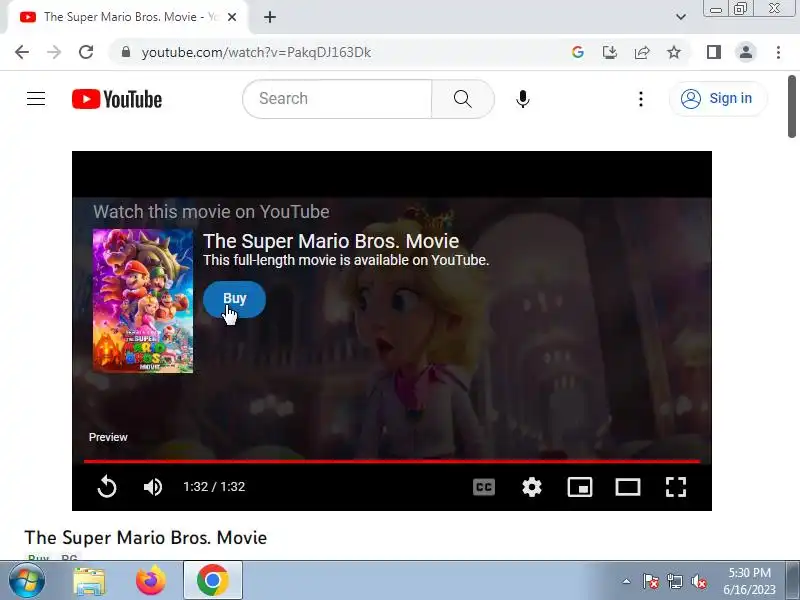Screen dimensions: 800x600
Task: Focus the YouTube Search field
Action: pyautogui.click(x=337, y=99)
